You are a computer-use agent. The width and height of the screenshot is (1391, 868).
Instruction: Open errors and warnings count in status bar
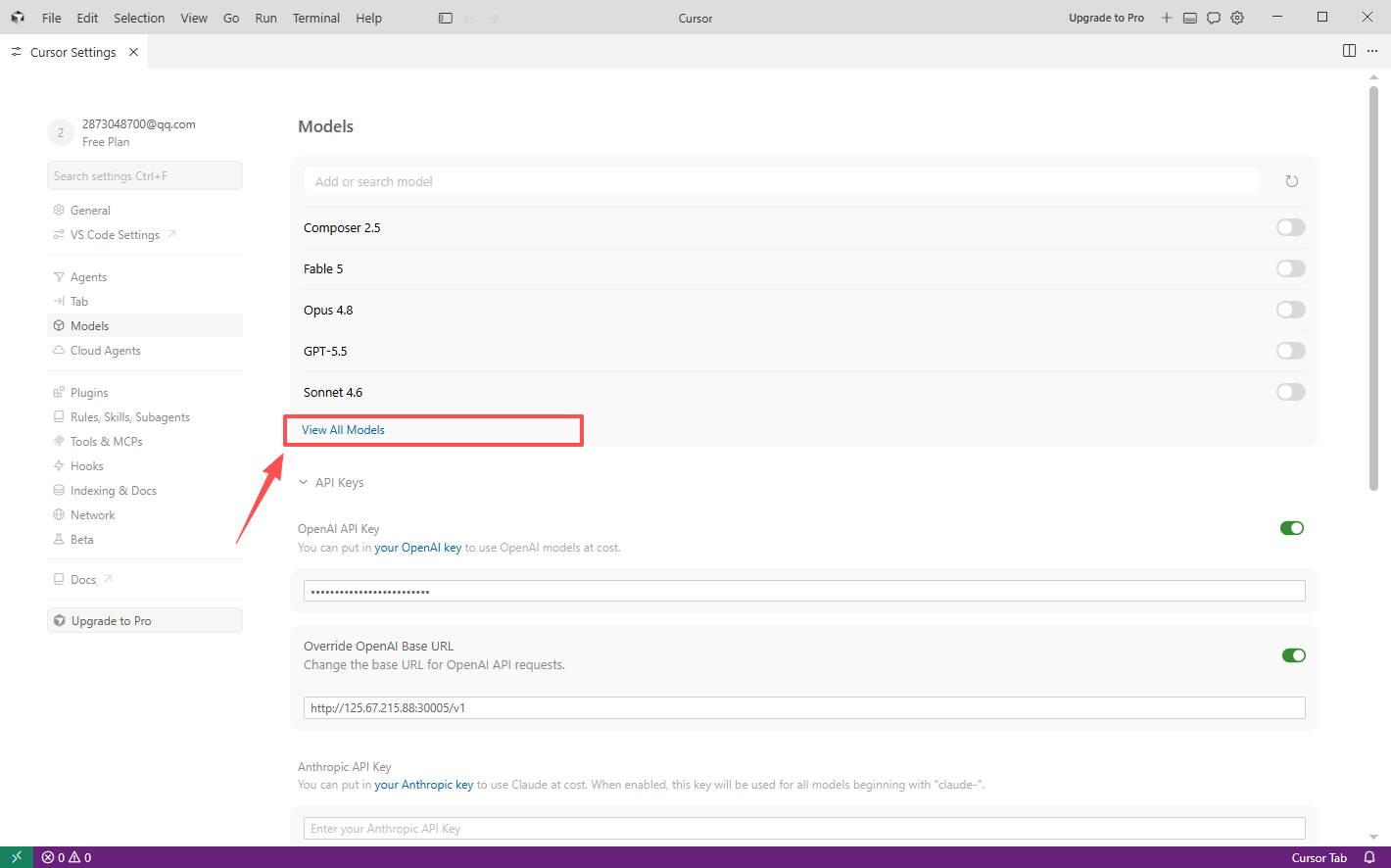[x=67, y=857]
